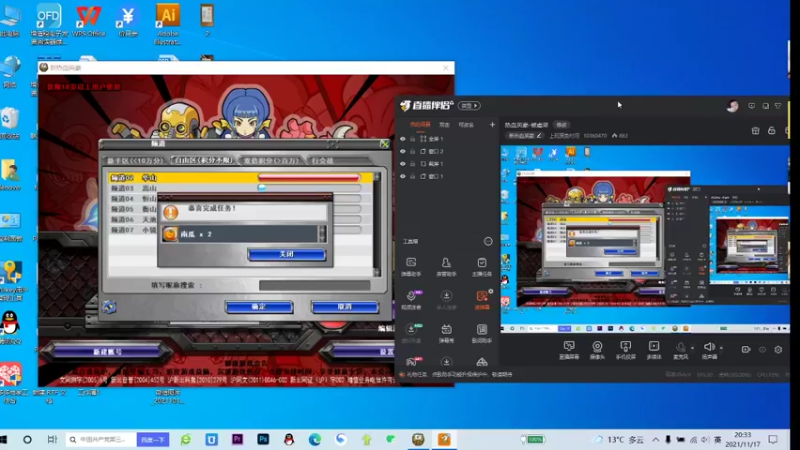The height and width of the screenshot is (450, 800).
Task: Select 新手区 tab in channel dialog
Action: tap(135, 160)
